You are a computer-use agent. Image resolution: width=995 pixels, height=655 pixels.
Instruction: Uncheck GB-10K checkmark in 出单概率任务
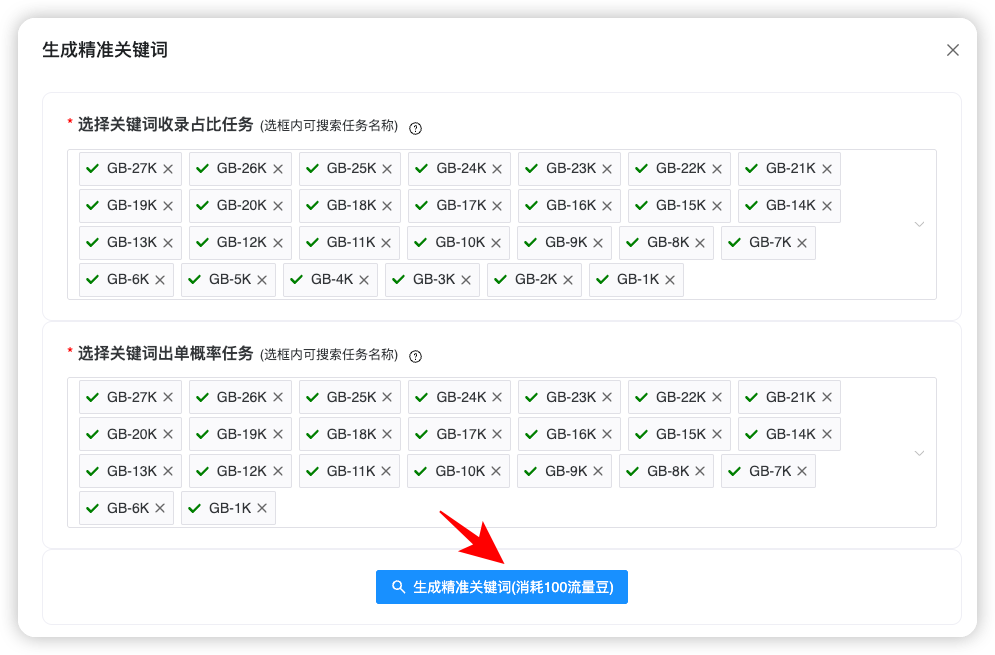pyautogui.click(x=421, y=471)
